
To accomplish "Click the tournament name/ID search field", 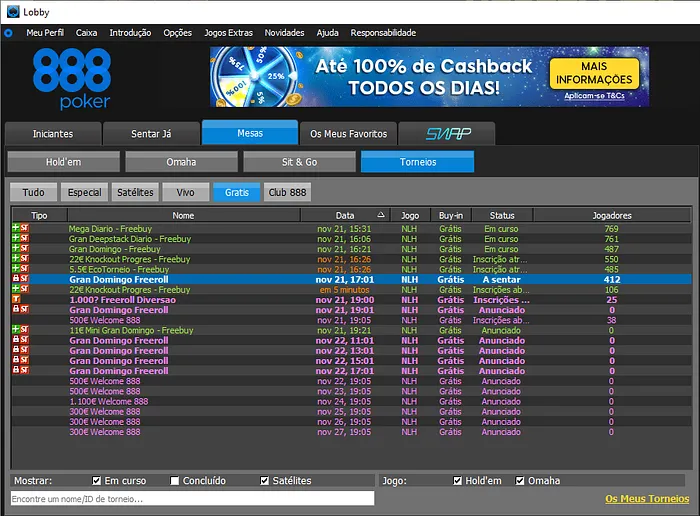I will pyautogui.click(x=192, y=499).
